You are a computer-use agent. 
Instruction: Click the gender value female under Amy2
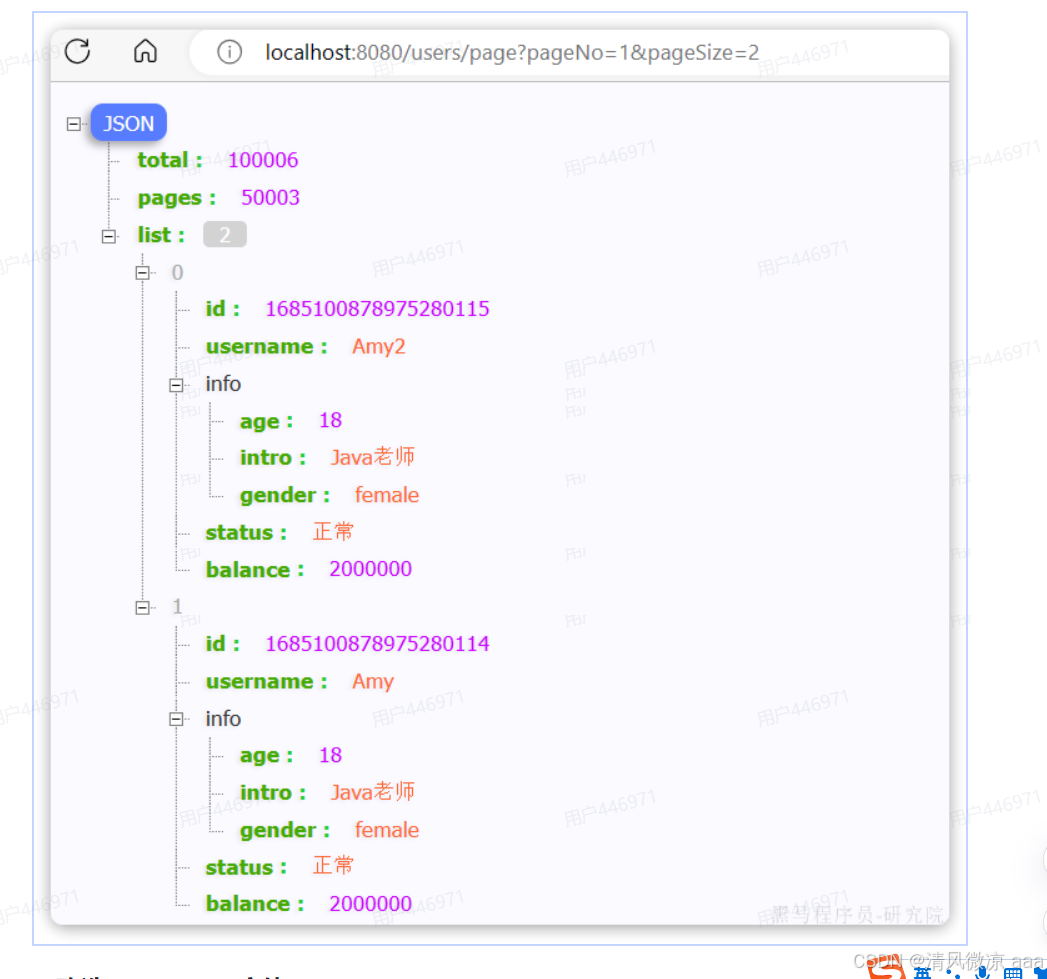coord(387,495)
